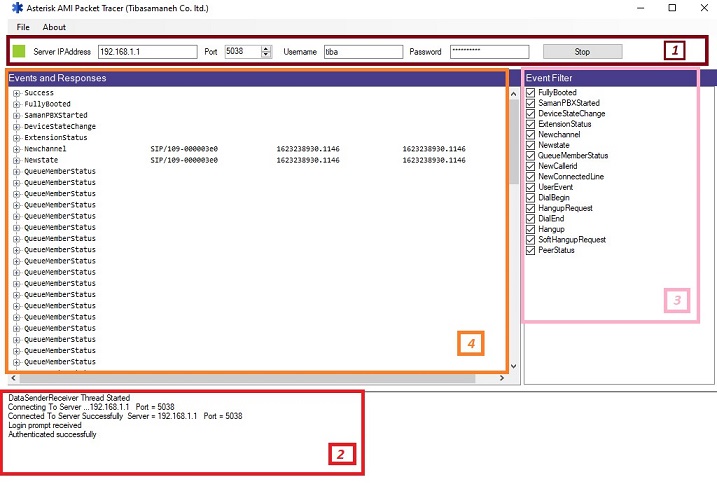The width and height of the screenshot is (717, 503).
Task: Expand the Newchannel event node
Action: point(17,149)
